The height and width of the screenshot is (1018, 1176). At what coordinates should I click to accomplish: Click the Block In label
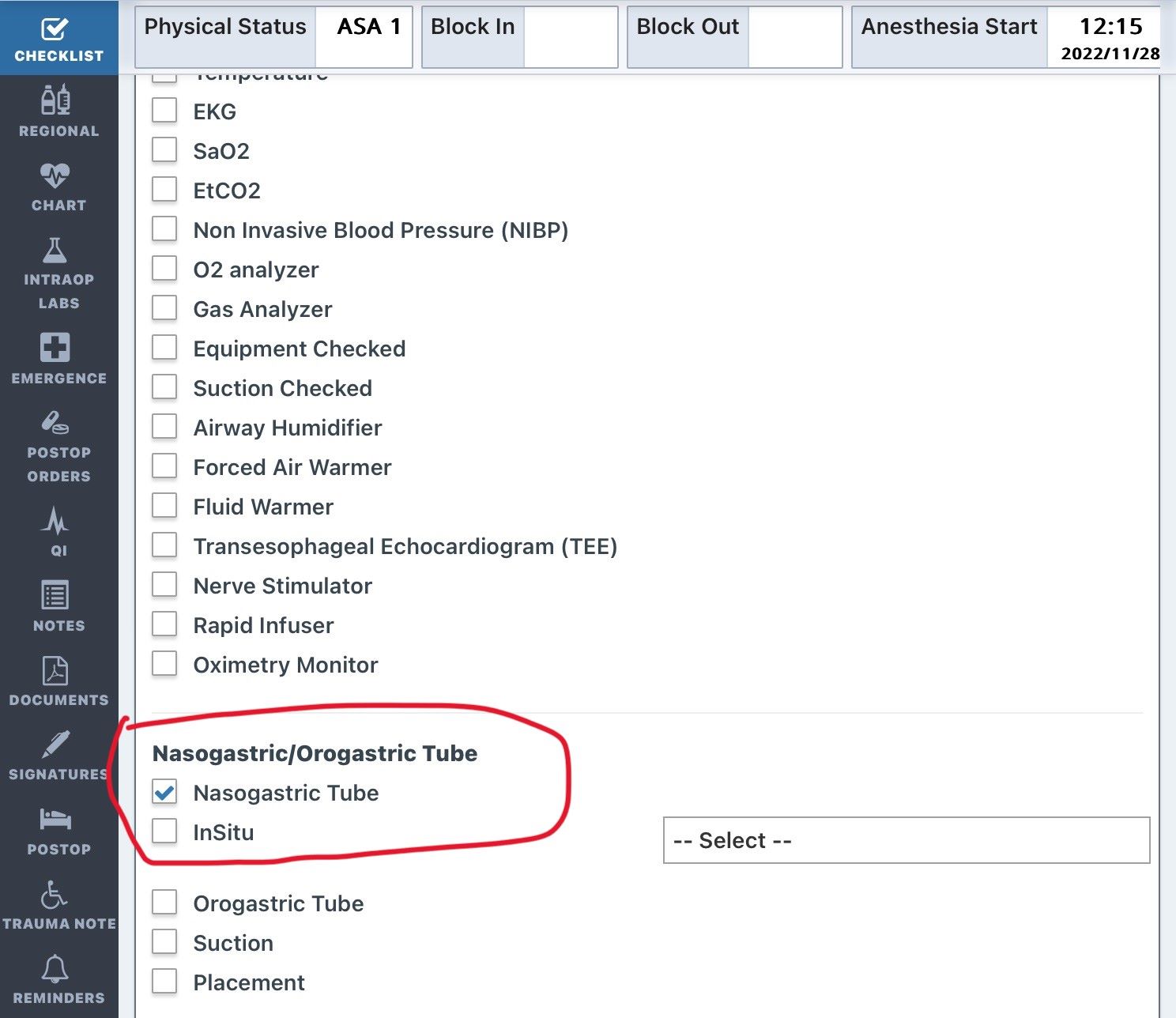(x=473, y=27)
